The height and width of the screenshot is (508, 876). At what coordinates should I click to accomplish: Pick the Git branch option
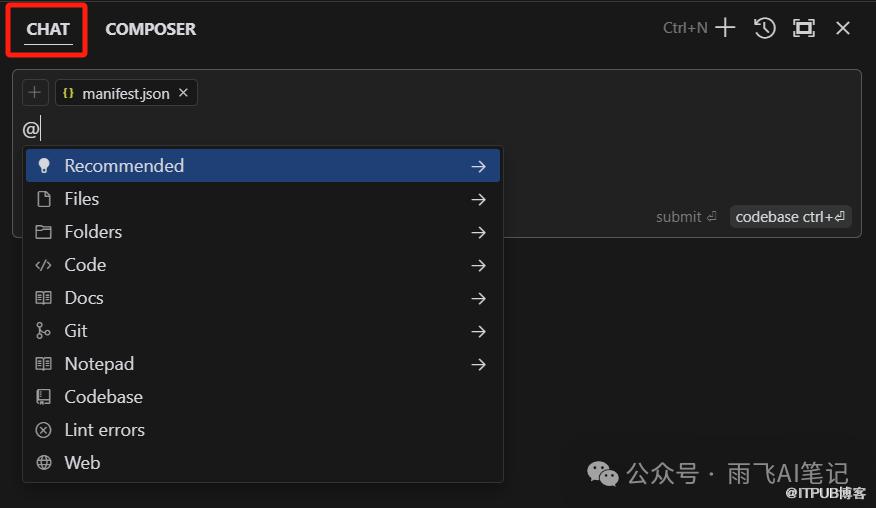point(263,331)
